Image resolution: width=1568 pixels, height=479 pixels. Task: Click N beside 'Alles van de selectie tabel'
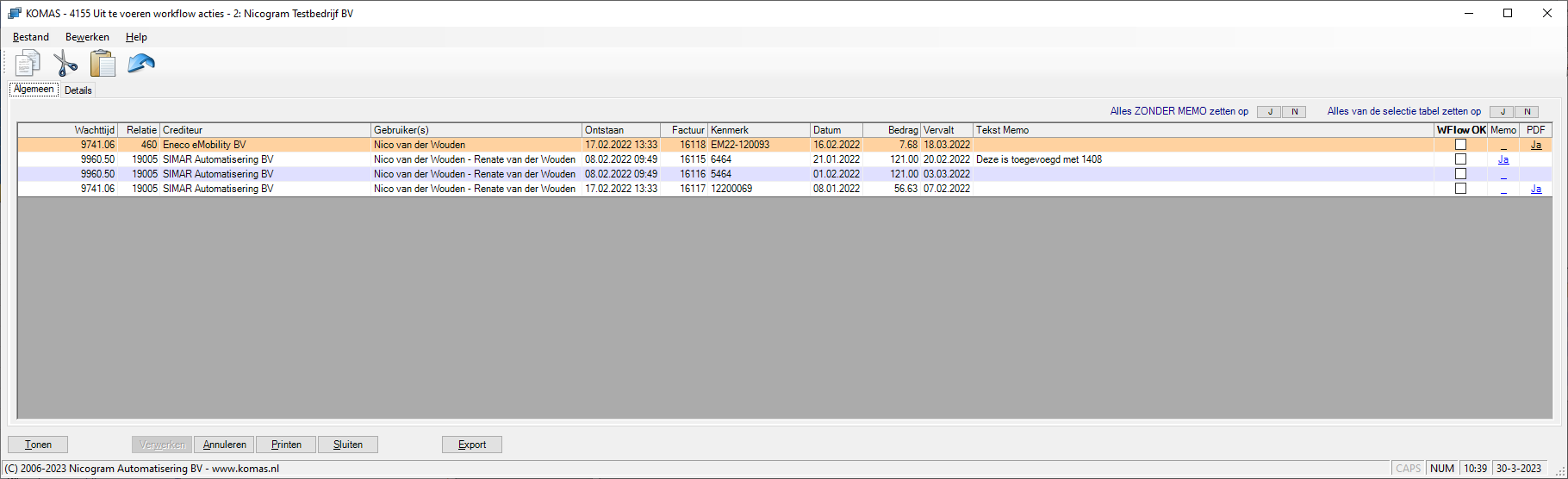point(1528,112)
